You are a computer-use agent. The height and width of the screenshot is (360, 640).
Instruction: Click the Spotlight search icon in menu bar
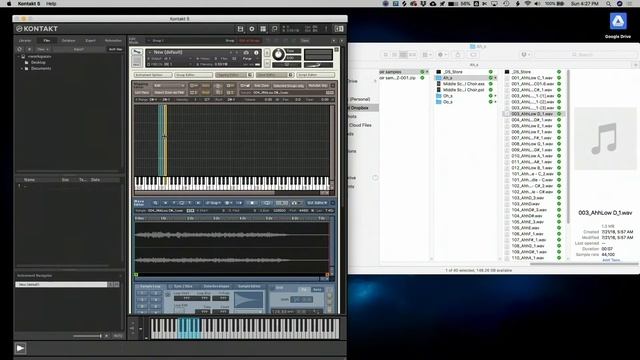[x=608, y=4]
